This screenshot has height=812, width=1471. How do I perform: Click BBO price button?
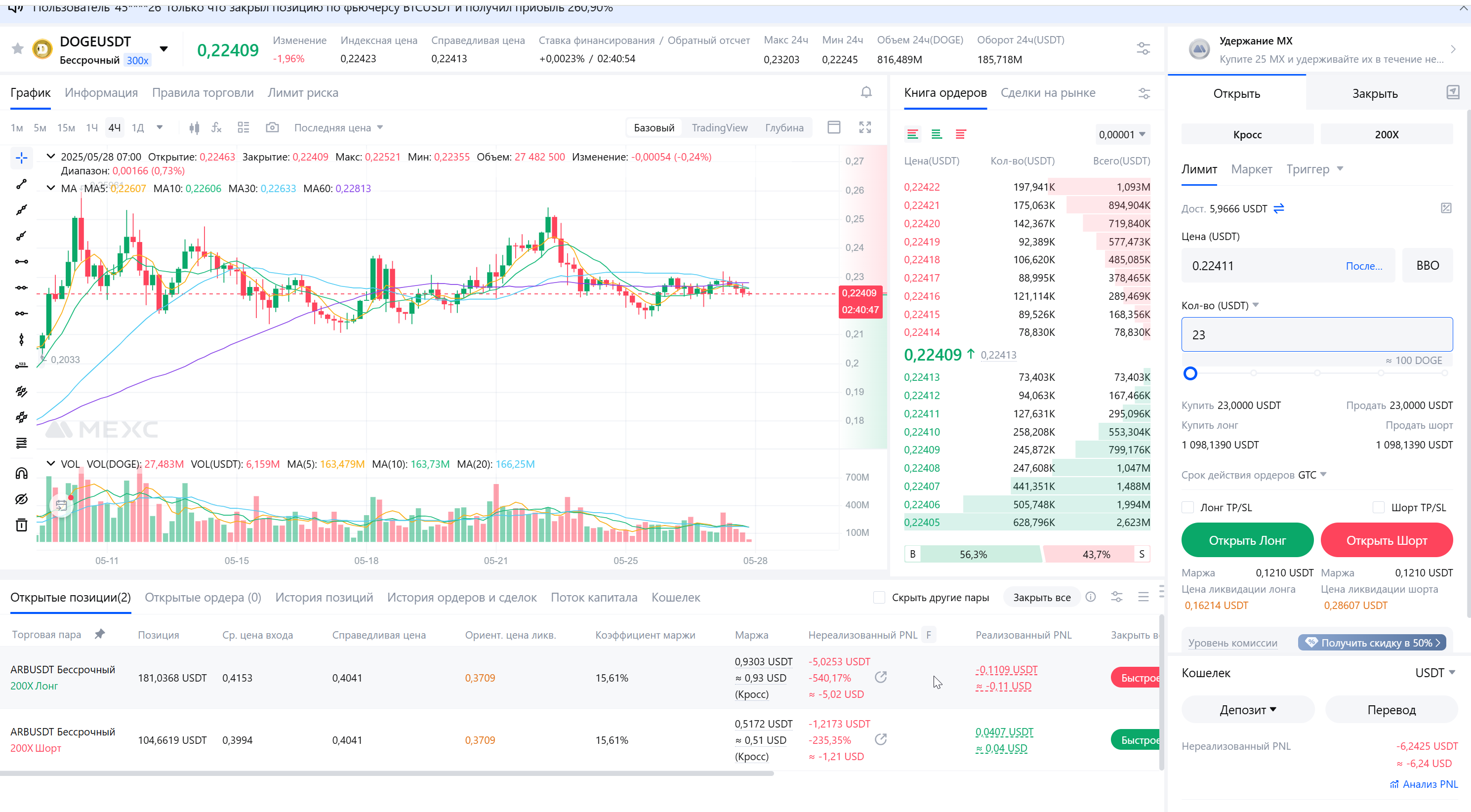pyautogui.click(x=1427, y=266)
